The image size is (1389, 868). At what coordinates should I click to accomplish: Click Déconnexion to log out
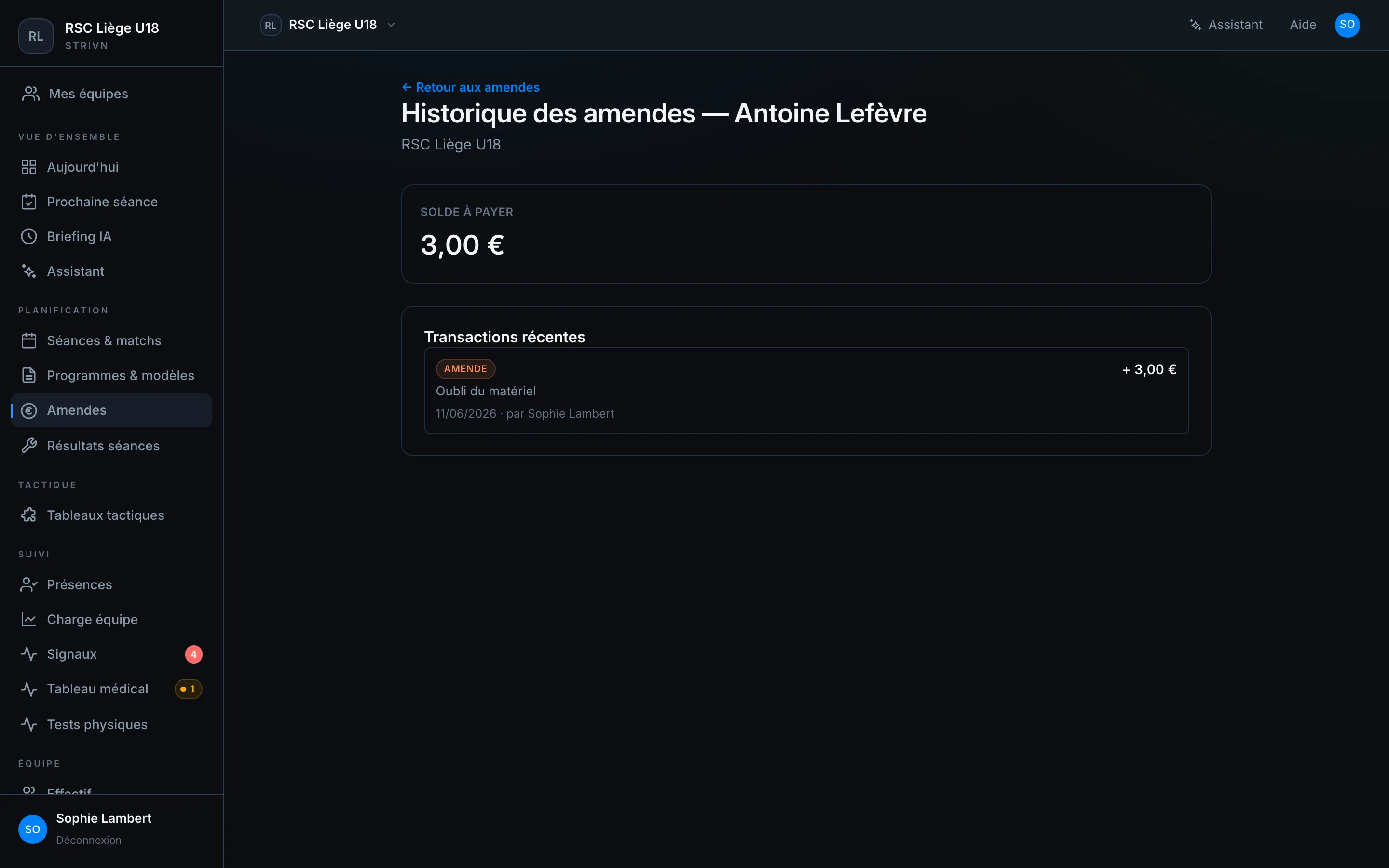pos(89,840)
